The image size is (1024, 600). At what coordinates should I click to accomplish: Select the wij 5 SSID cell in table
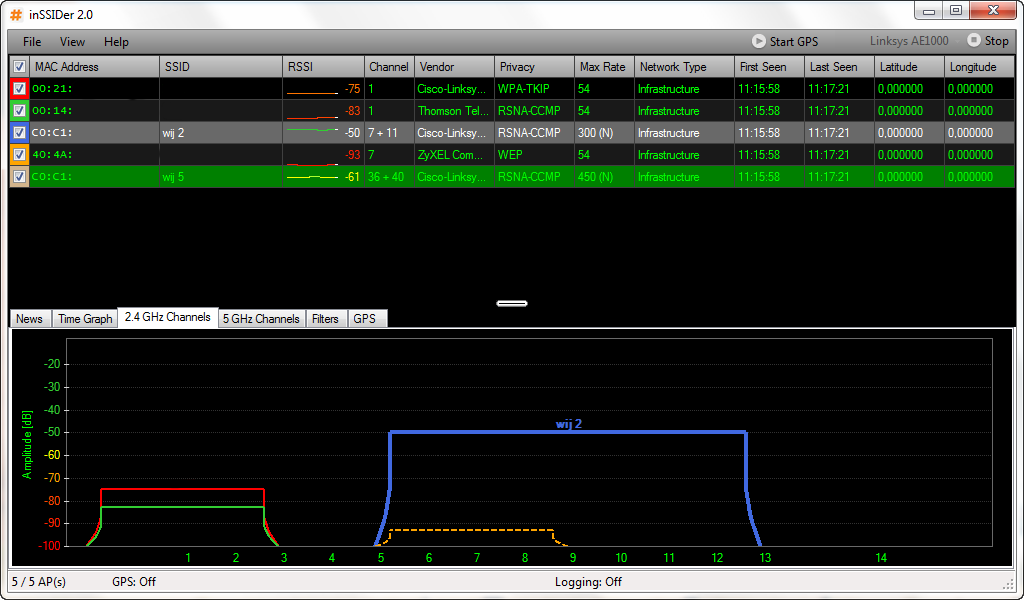tap(221, 177)
